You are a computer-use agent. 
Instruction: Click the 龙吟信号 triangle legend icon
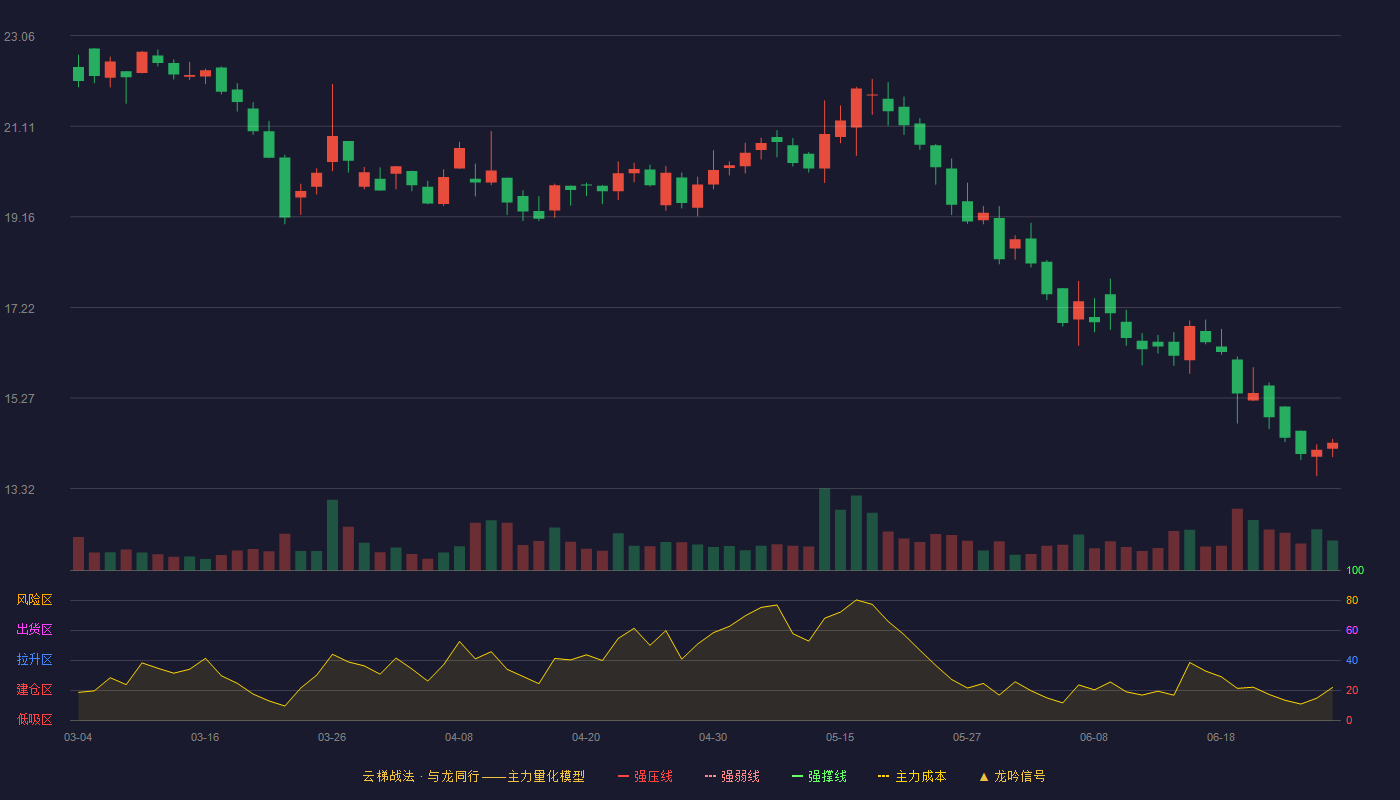984,776
